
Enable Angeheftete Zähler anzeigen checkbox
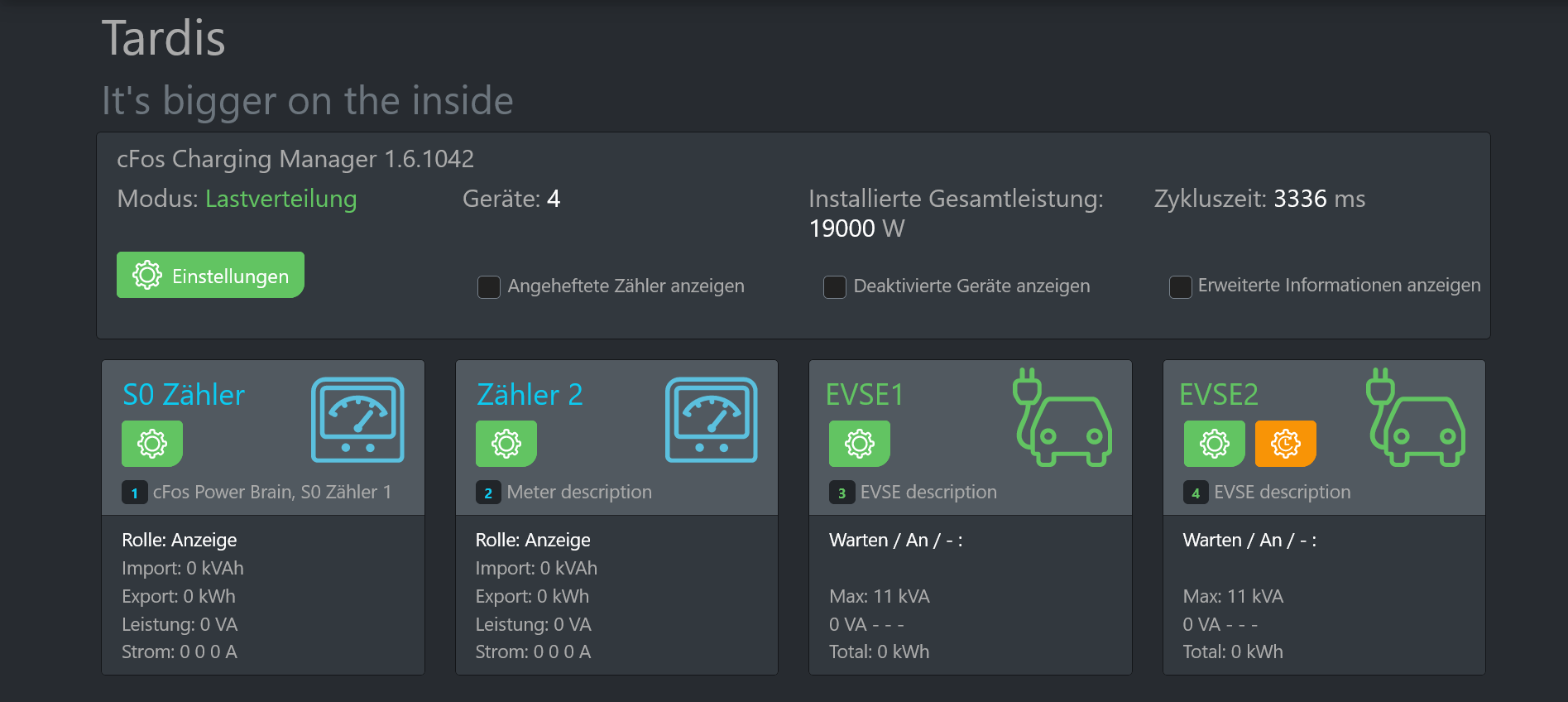tap(489, 286)
